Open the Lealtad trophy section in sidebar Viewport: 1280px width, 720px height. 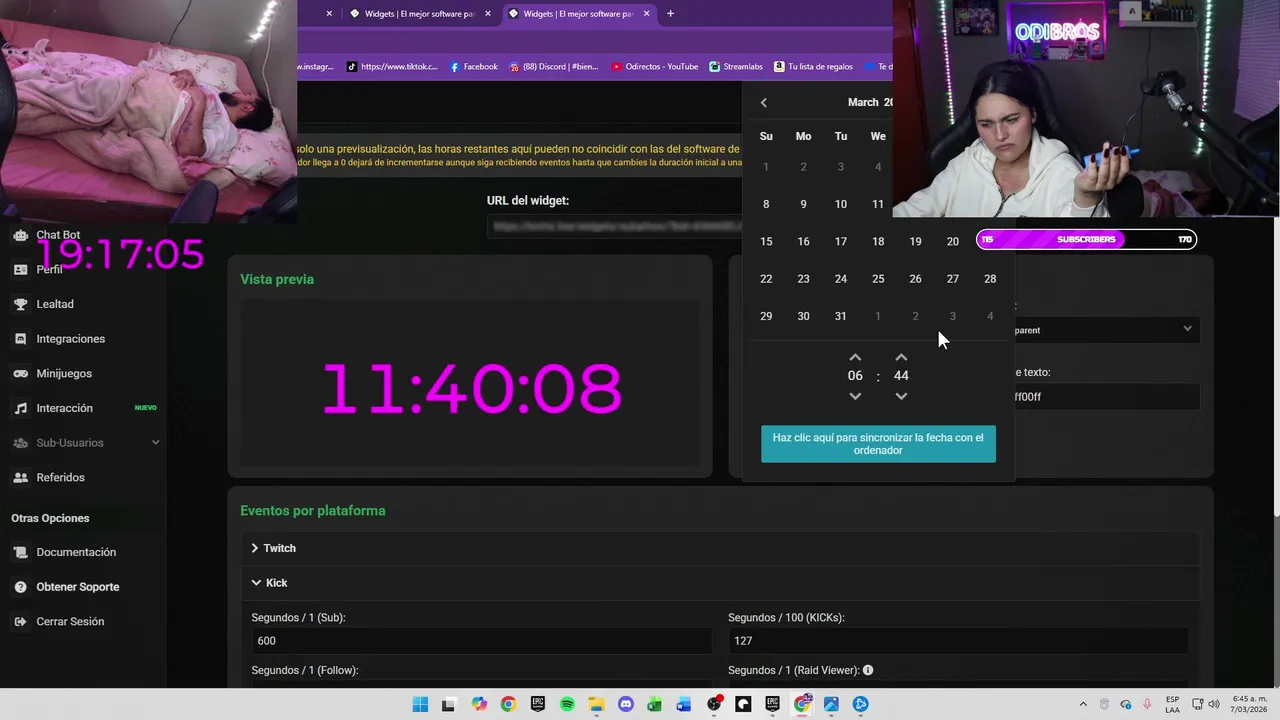(55, 304)
